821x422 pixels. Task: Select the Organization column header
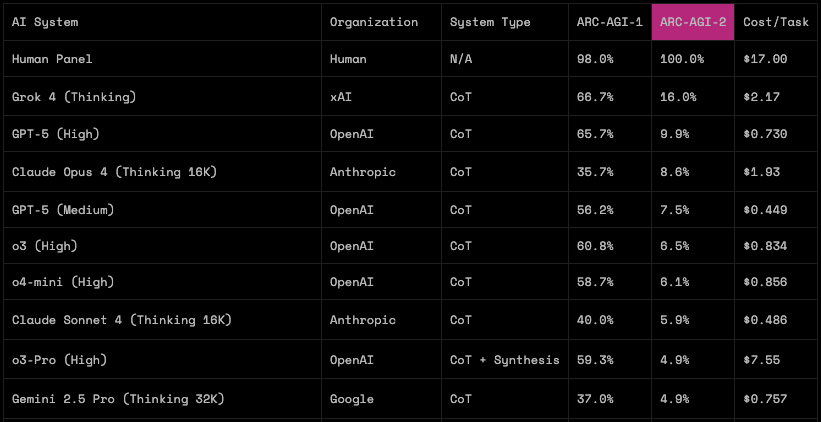(x=374, y=21)
